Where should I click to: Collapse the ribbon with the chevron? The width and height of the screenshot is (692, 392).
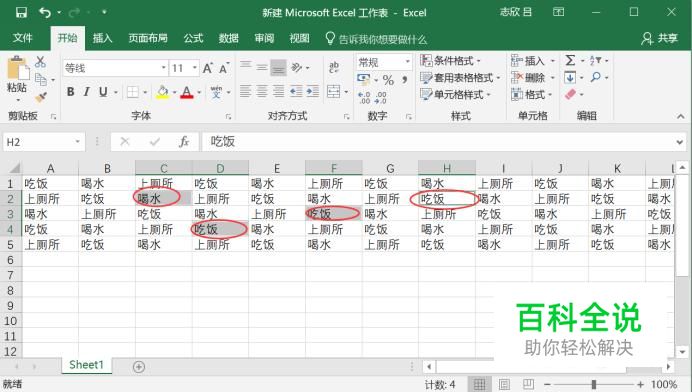681,116
